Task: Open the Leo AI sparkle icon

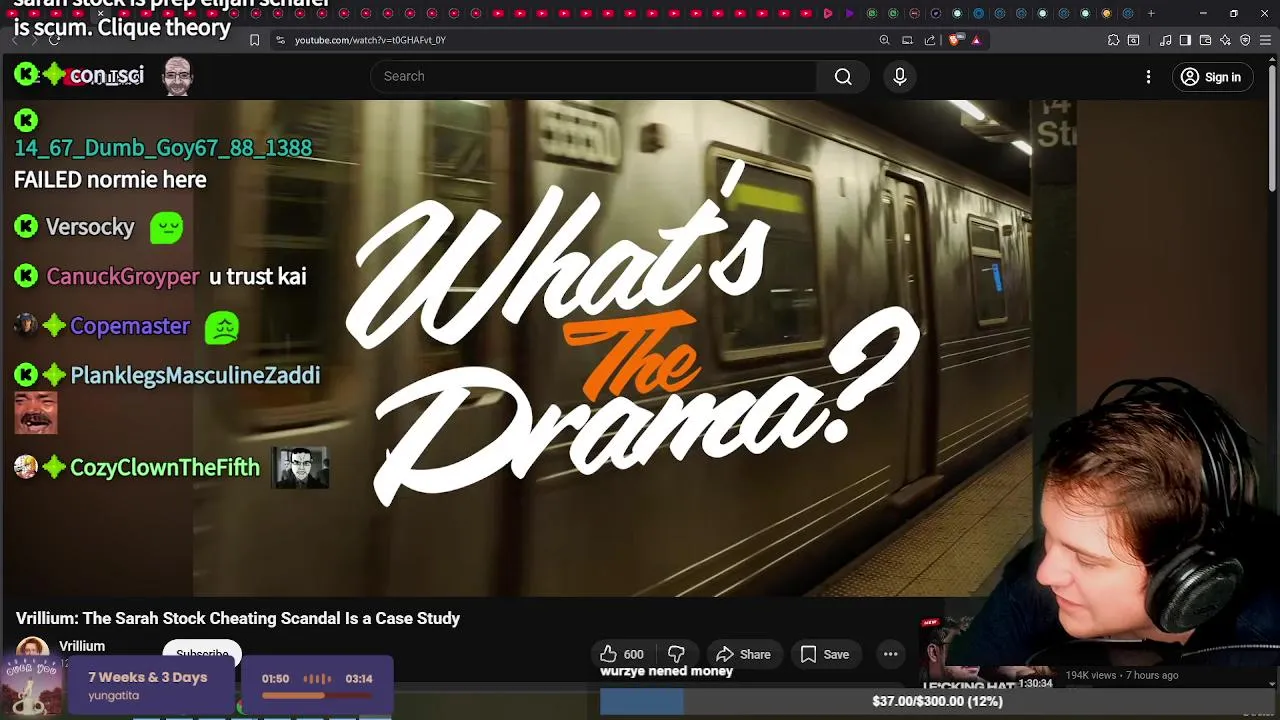Action: [1225, 40]
